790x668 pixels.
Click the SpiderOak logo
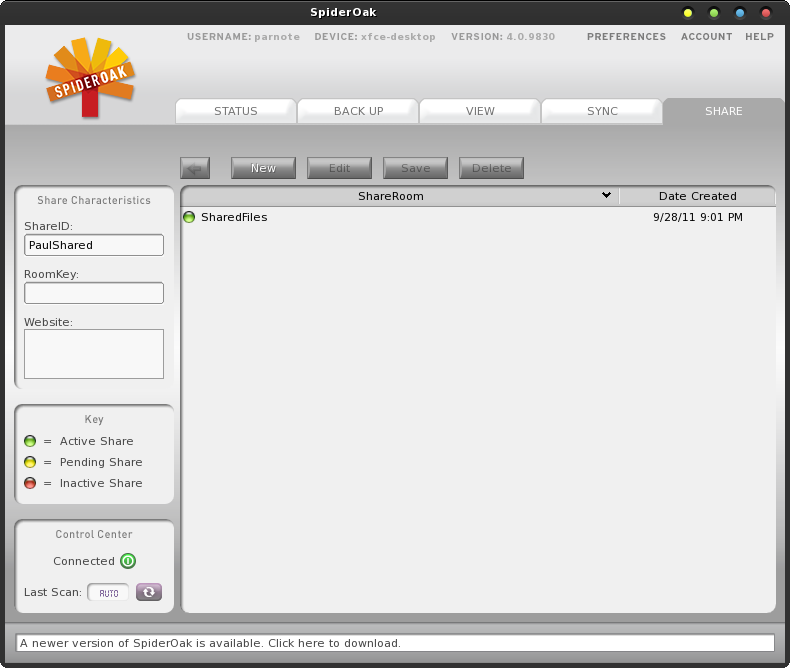coord(90,77)
